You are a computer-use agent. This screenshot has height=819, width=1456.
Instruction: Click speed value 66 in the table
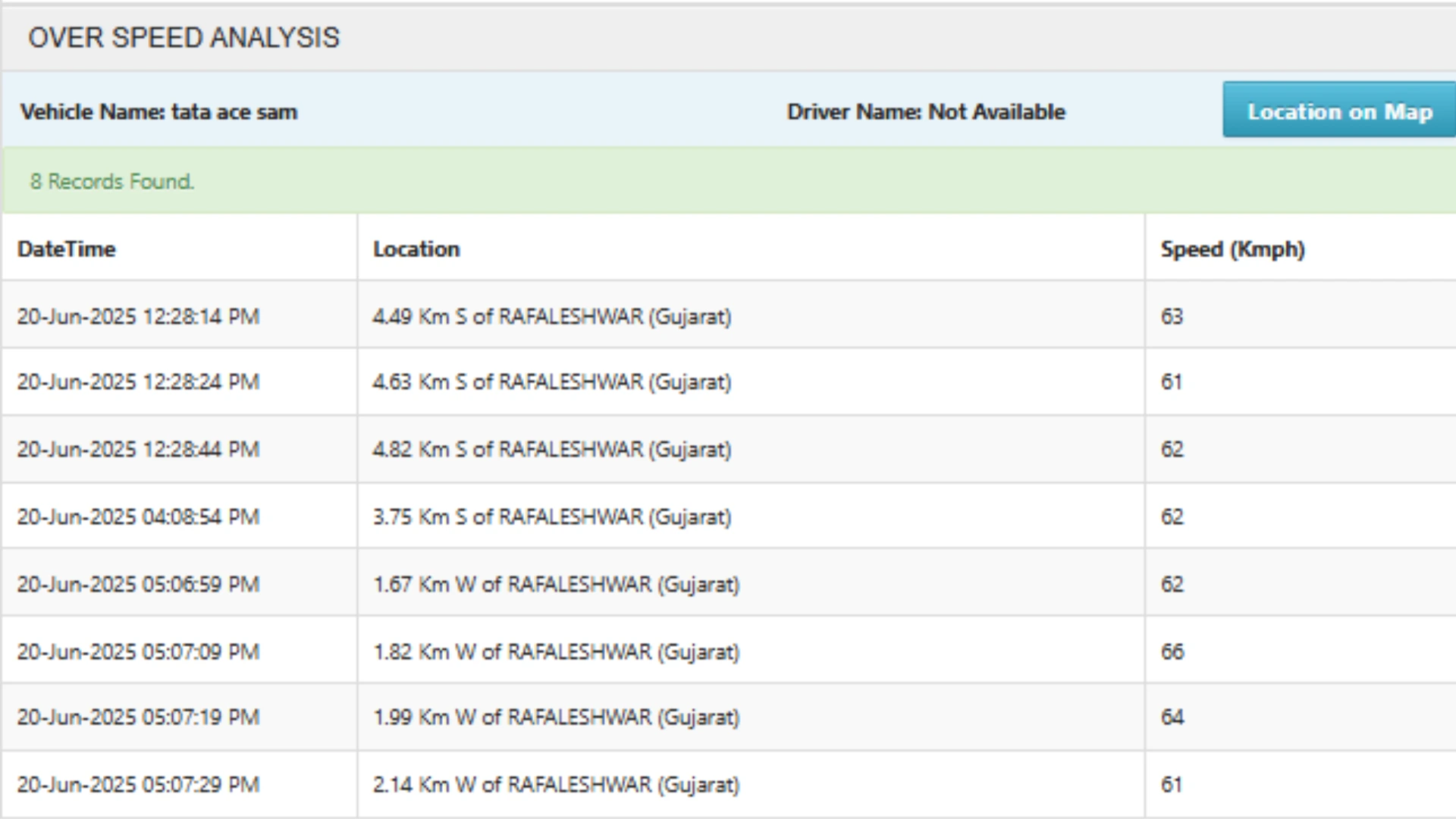tap(1172, 651)
